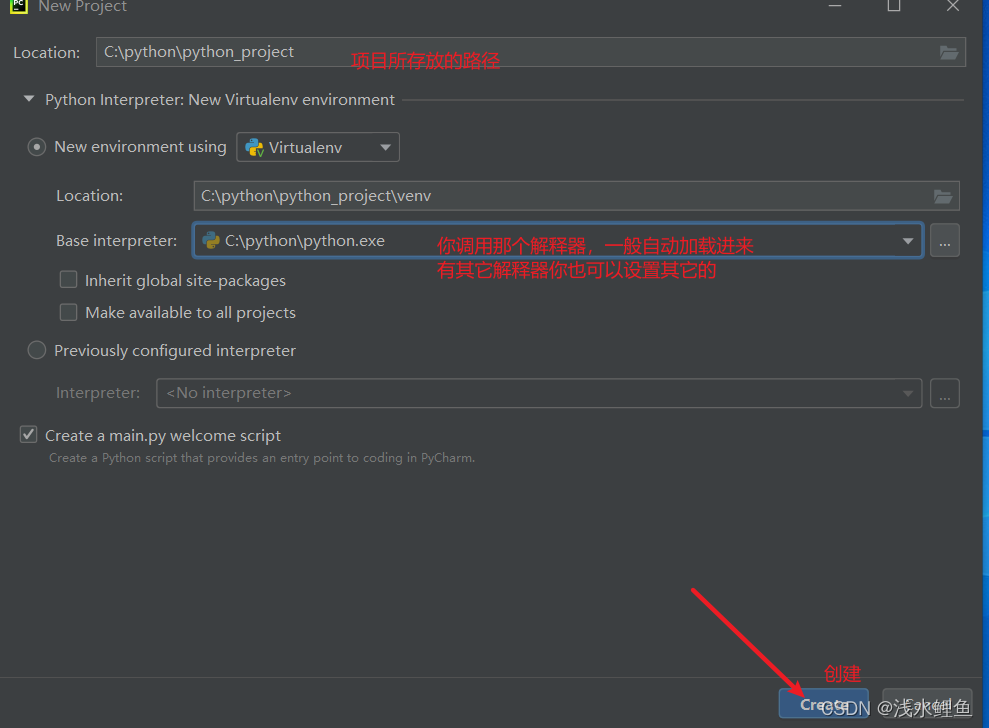
Task: Click the <No interpreter> combo box
Action: click(539, 393)
